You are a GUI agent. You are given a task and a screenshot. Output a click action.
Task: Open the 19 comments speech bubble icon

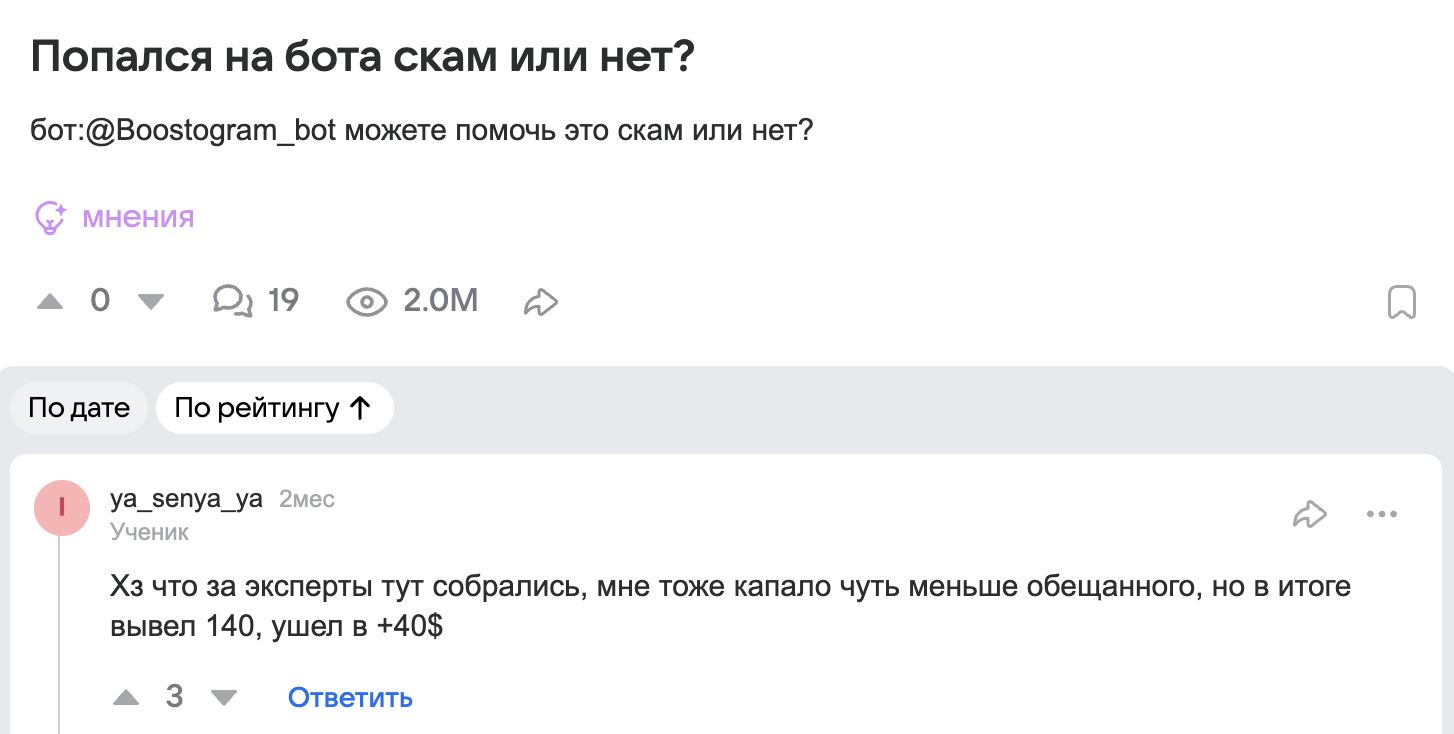pyautogui.click(x=233, y=301)
